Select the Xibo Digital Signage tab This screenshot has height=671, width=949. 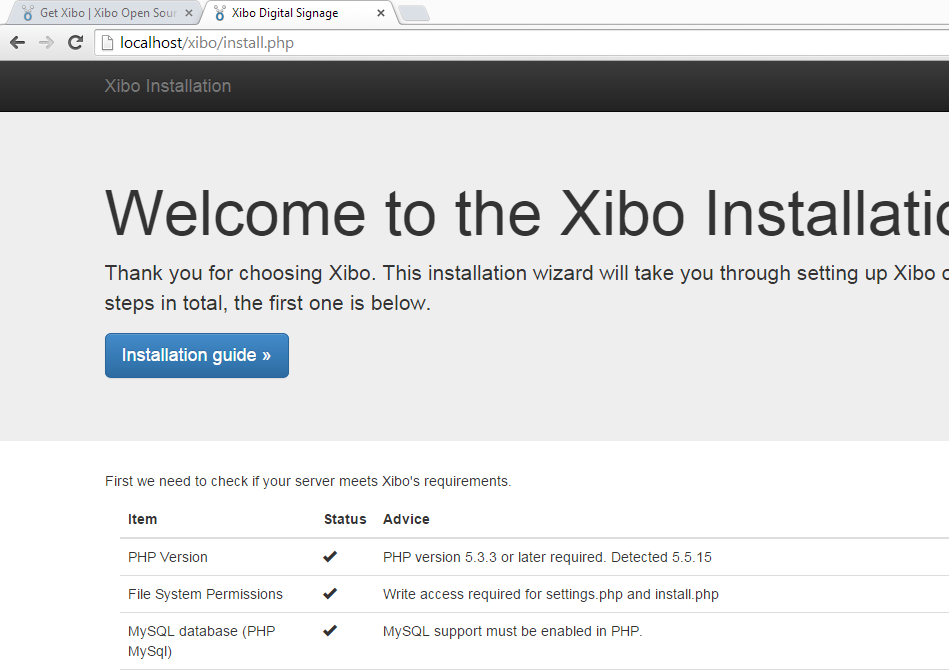[x=290, y=13]
